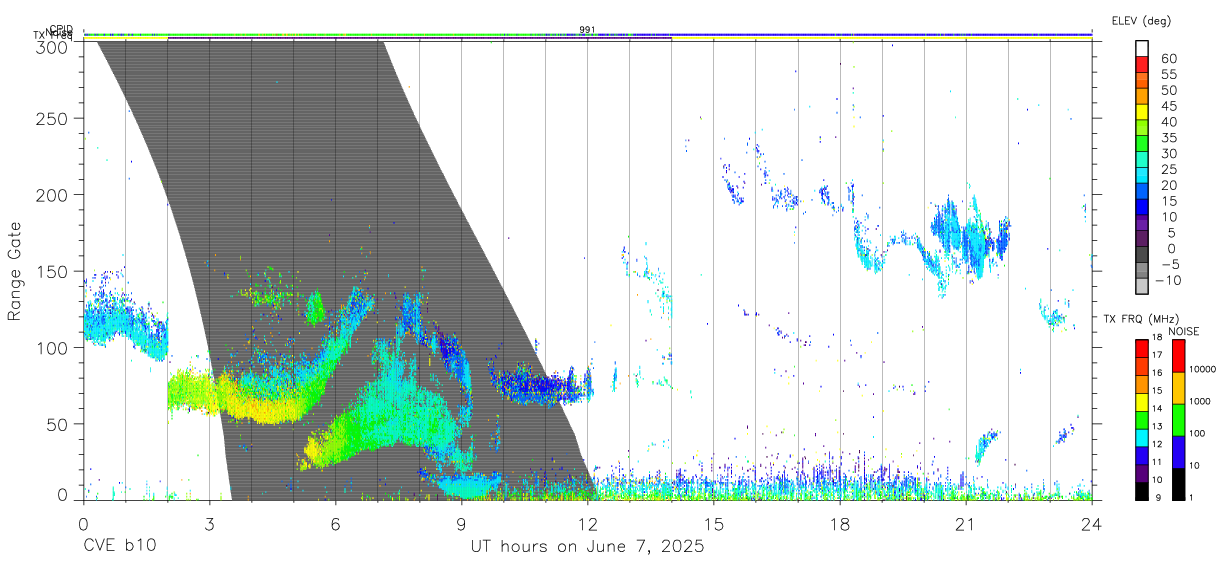Click the '6' tick on UT hours axis

tap(336, 524)
